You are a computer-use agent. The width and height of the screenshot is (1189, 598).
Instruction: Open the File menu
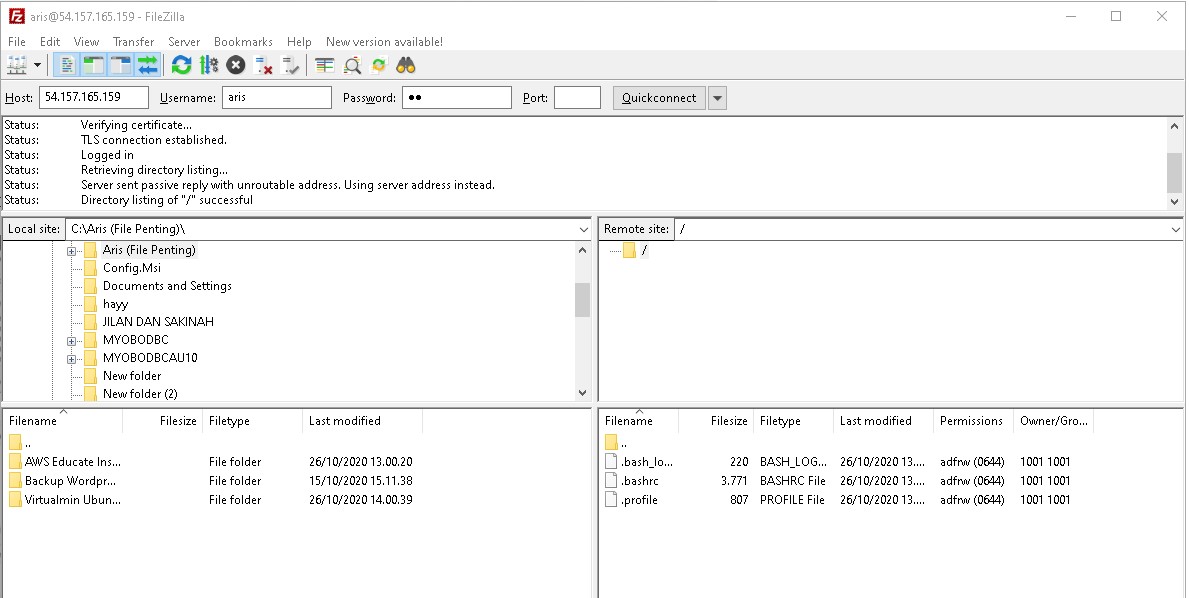pyautogui.click(x=17, y=42)
